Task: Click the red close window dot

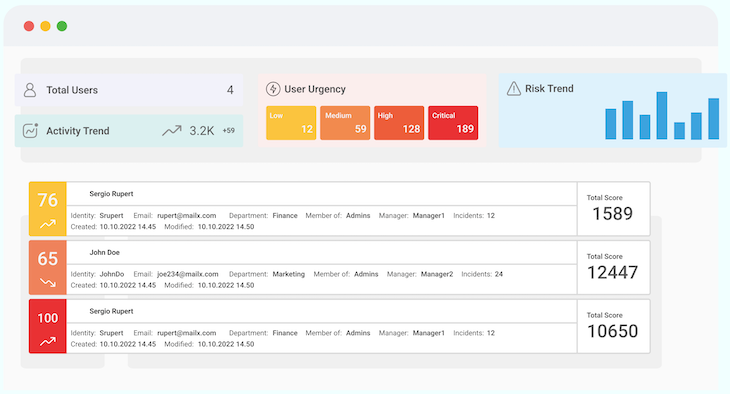Action: 29,26
